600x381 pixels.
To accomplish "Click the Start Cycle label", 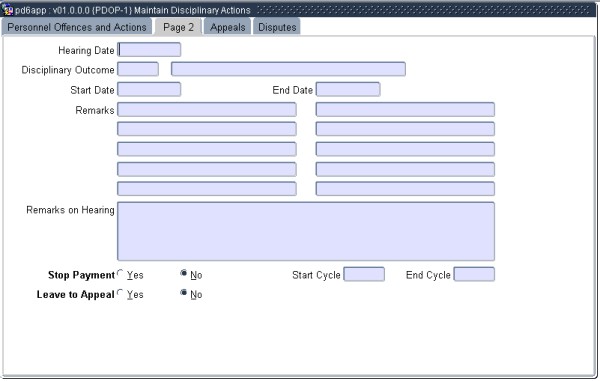I will tap(316, 275).
